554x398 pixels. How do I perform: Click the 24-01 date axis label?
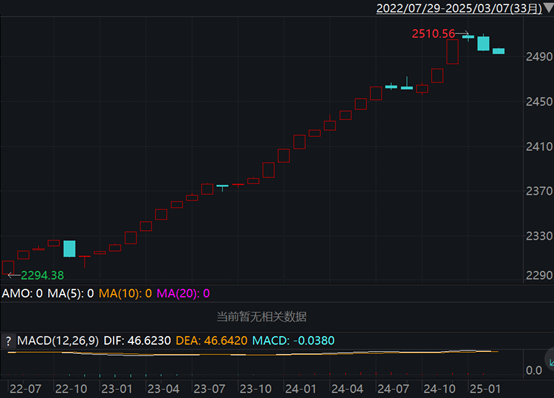301,389
